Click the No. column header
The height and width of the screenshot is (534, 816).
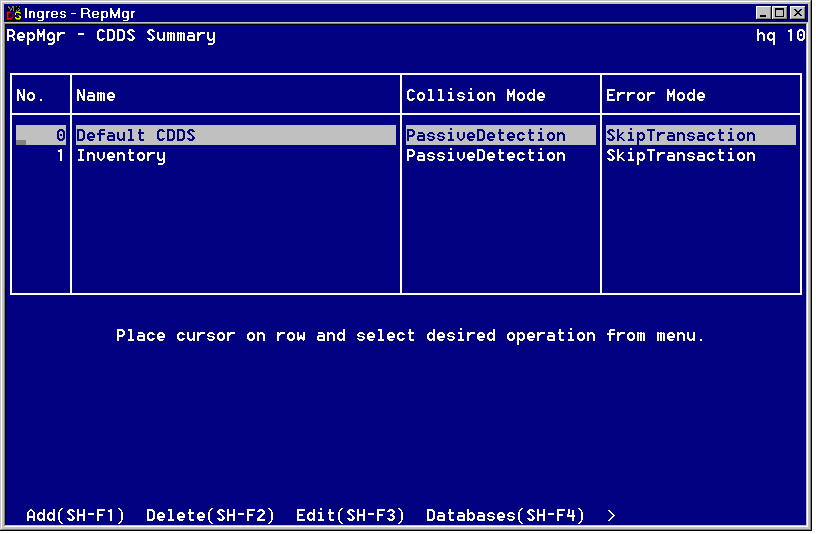(x=31, y=96)
